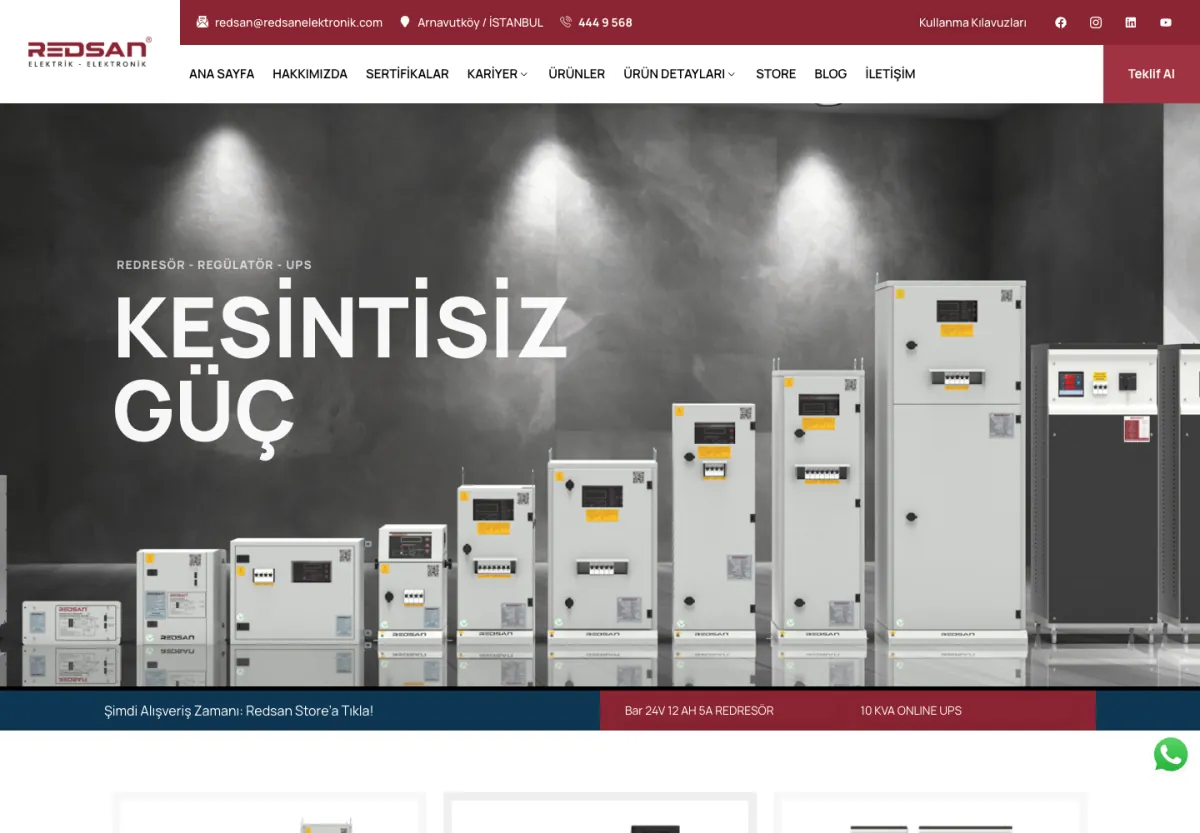Open BLOG menu item
1200x833 pixels.
(x=830, y=74)
